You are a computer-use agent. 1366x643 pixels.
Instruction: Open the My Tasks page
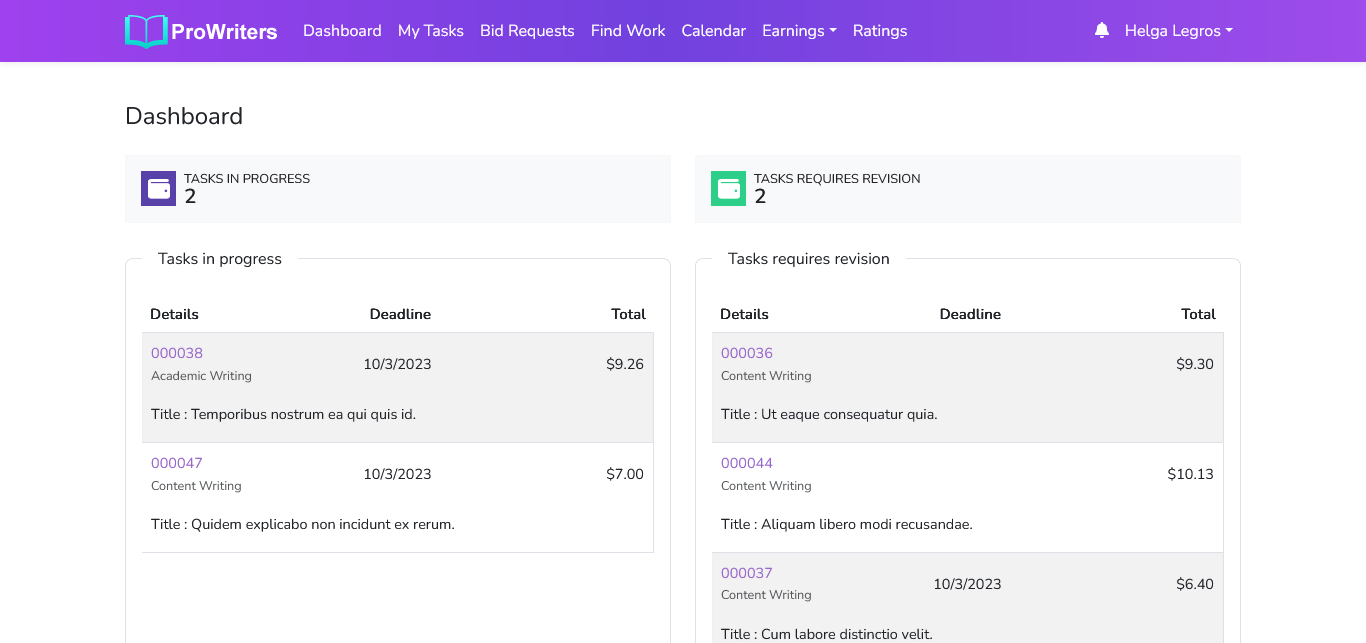point(430,31)
